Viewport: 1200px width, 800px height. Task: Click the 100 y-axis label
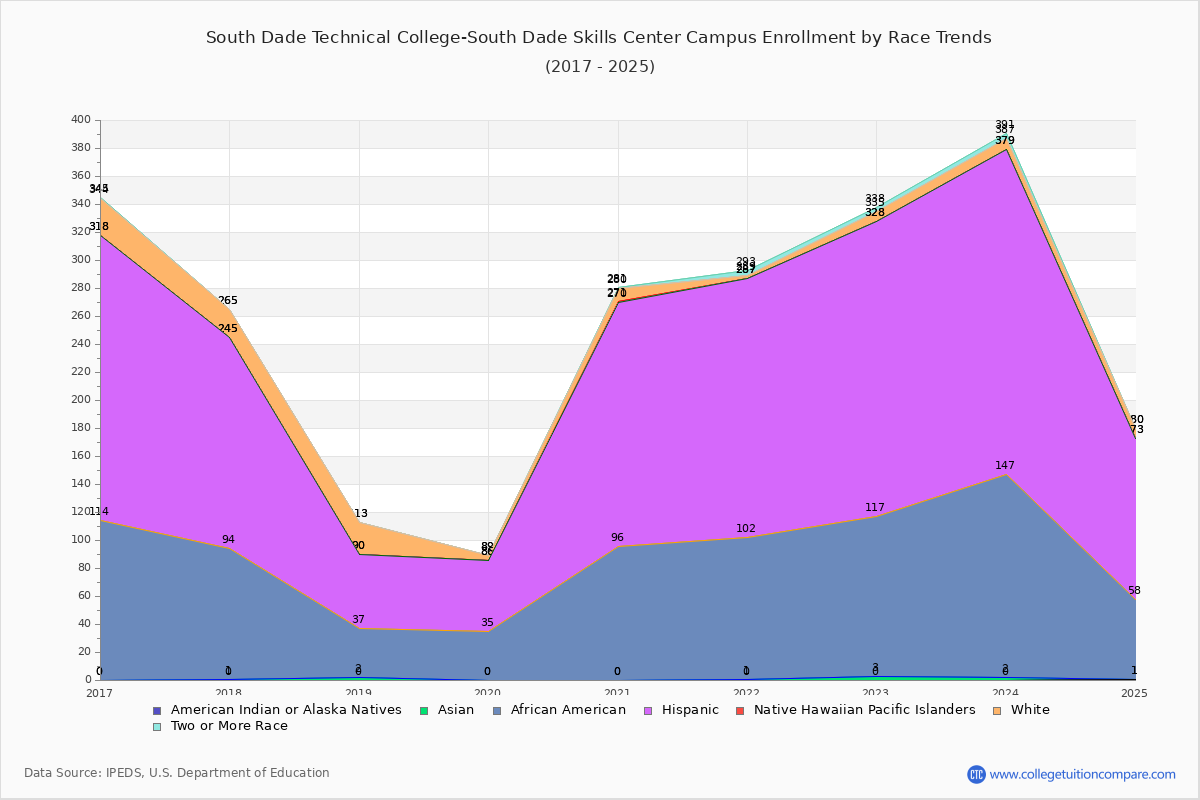[x=81, y=540]
